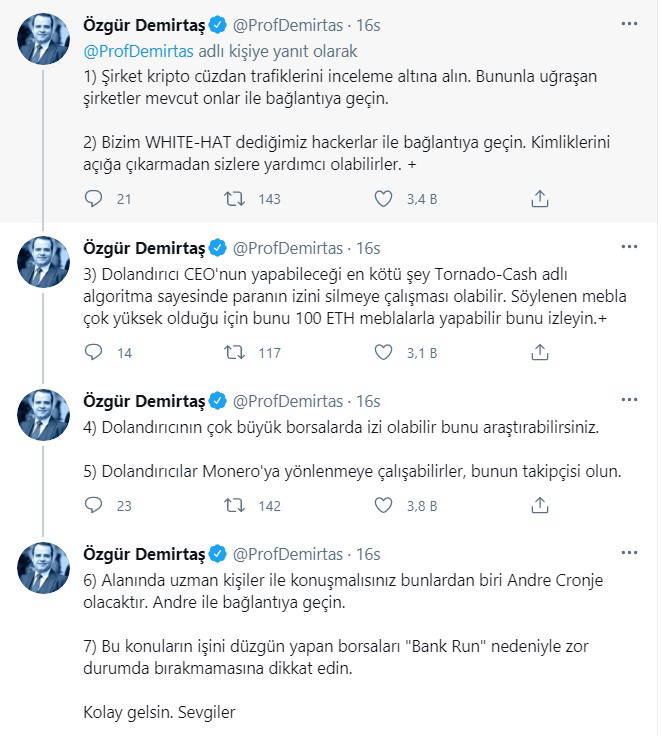
Task: Share the Tornado-Cash tweet
Action: tap(540, 352)
